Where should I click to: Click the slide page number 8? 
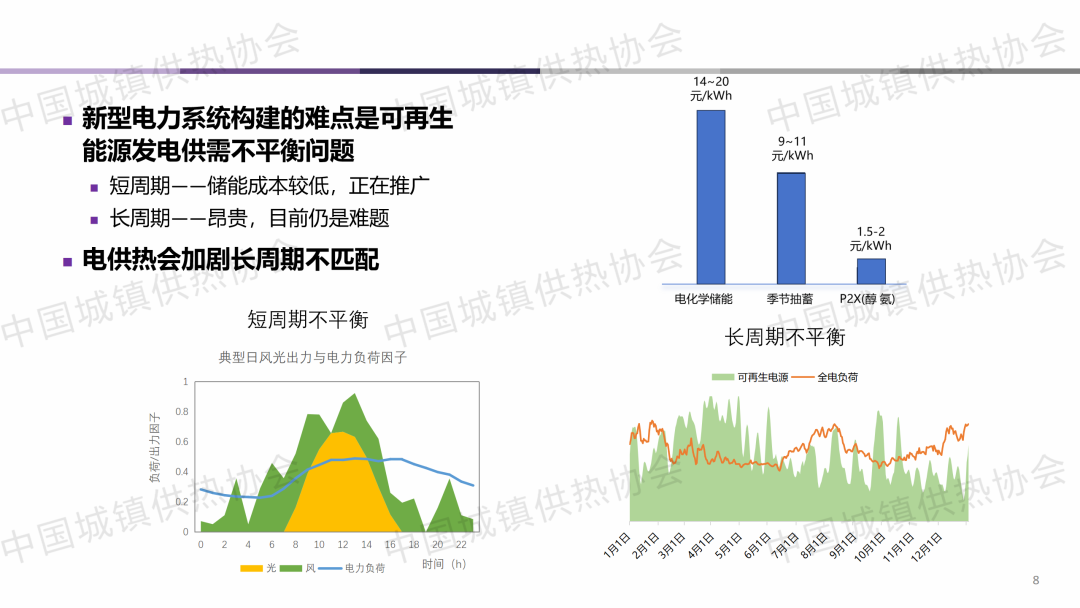tap(1036, 581)
